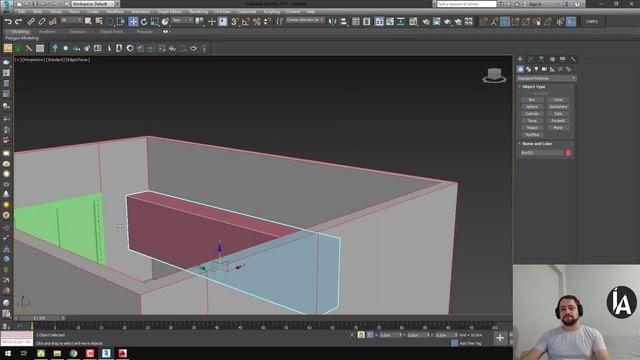Viewport: 640px width, 360px height.
Task: Open the Rendering menu
Action: [198, 12]
